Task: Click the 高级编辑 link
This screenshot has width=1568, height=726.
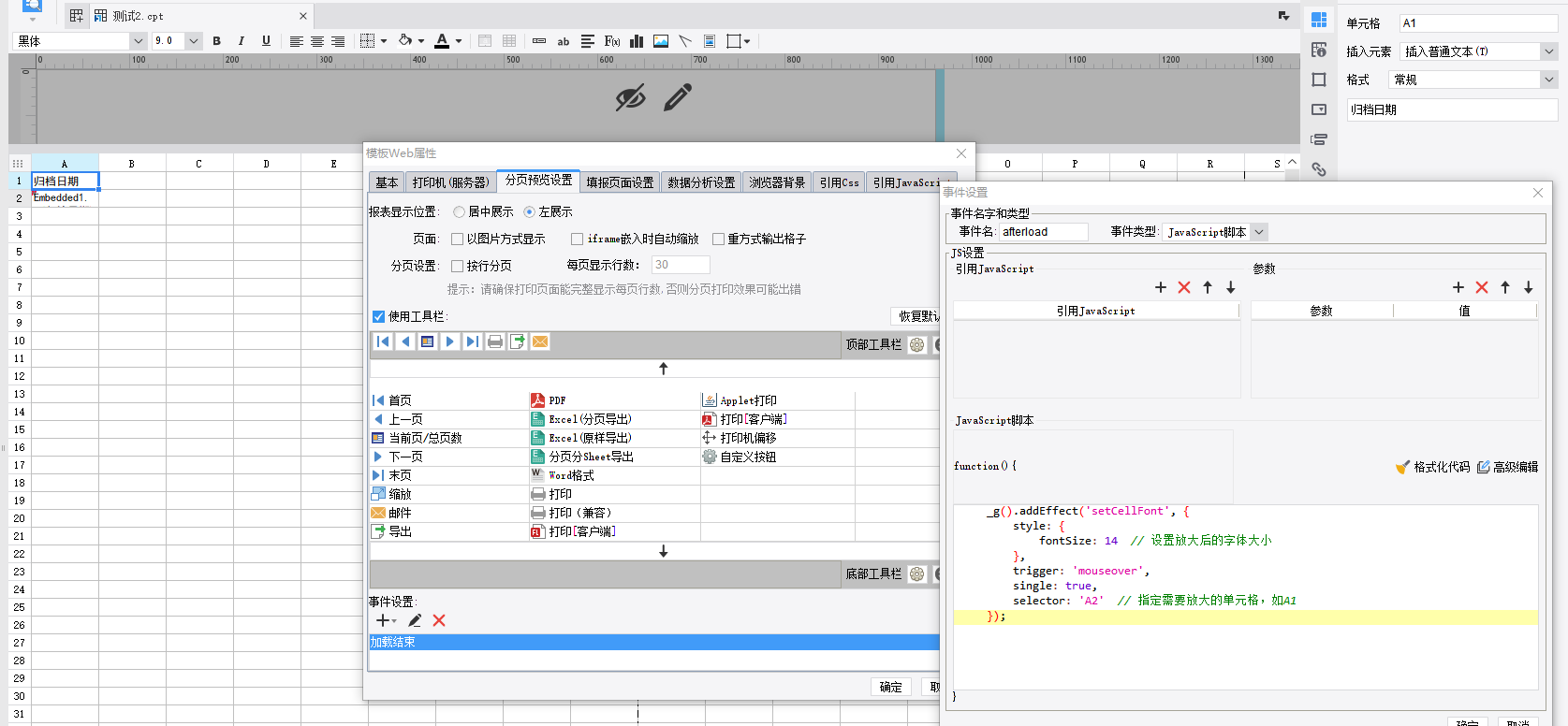Action: 1507,467
